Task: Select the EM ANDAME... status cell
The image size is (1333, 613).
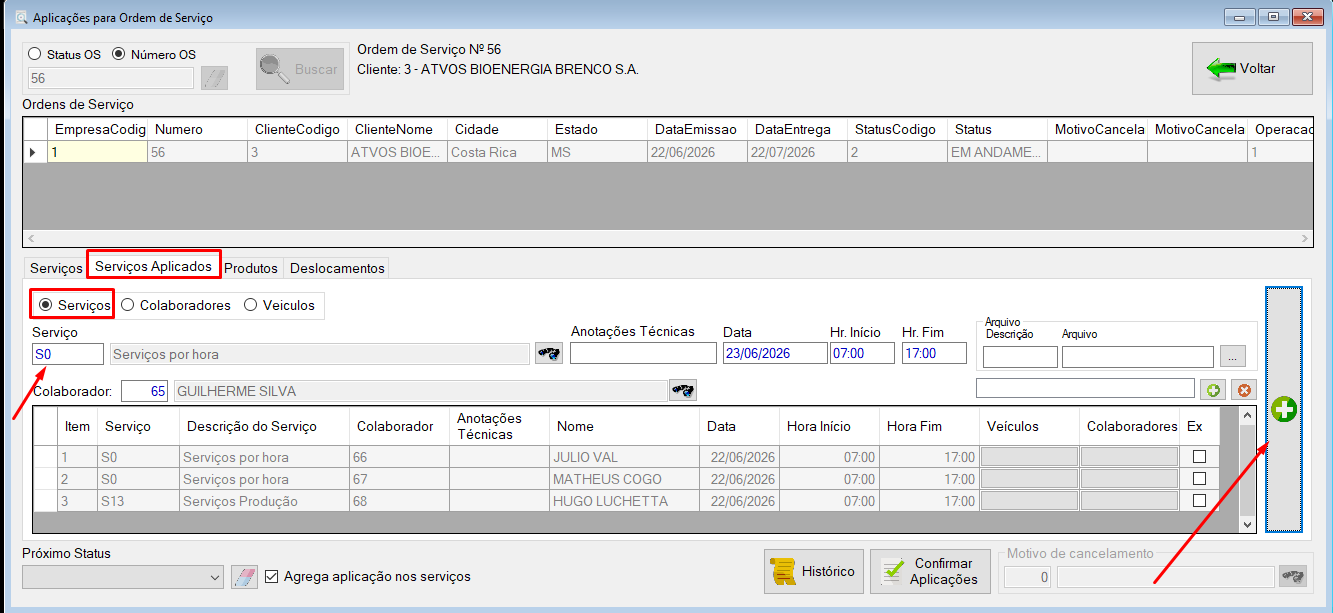Action: click(x=997, y=152)
